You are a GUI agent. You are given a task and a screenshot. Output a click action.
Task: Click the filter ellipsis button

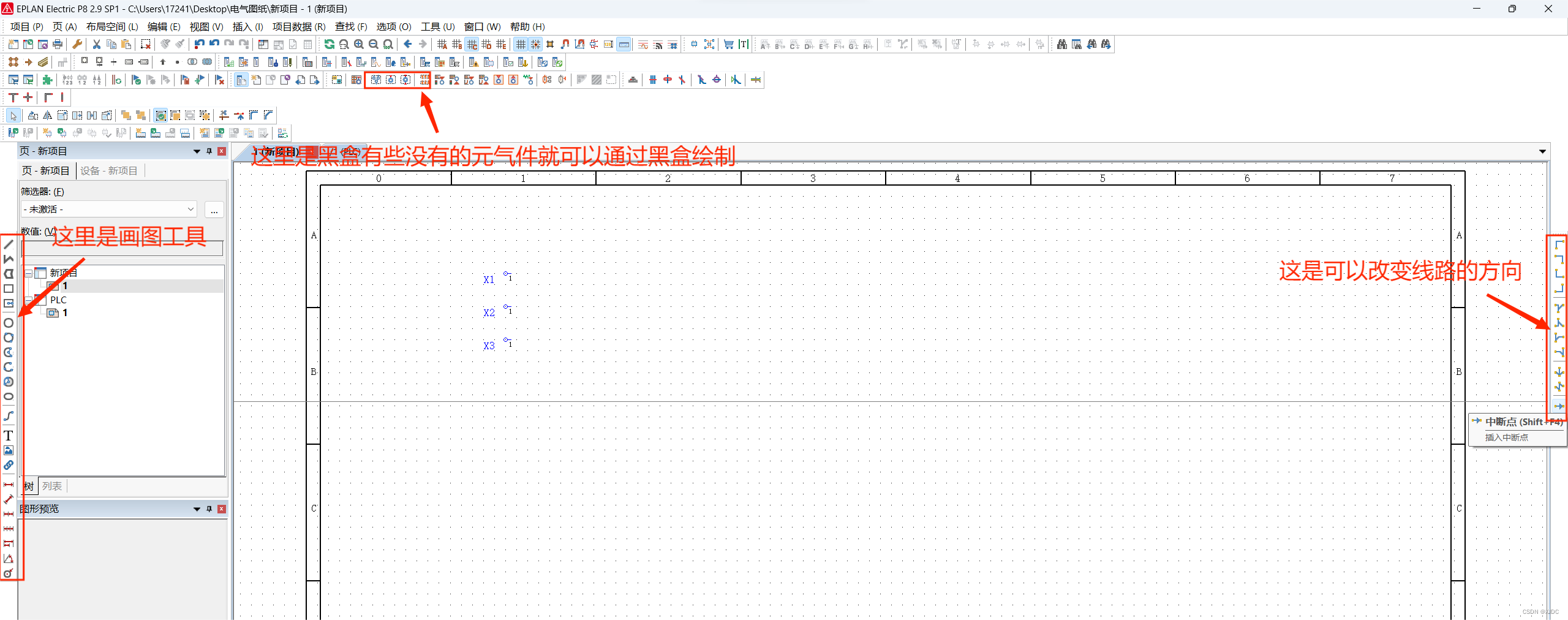(214, 210)
